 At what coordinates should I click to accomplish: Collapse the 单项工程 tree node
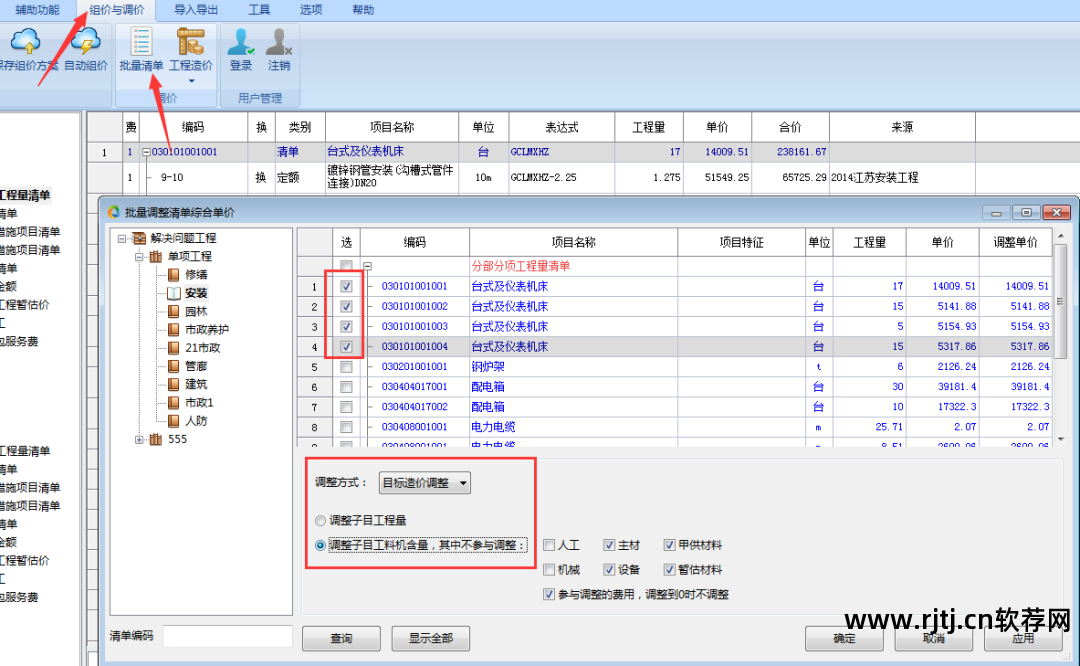click(139, 257)
